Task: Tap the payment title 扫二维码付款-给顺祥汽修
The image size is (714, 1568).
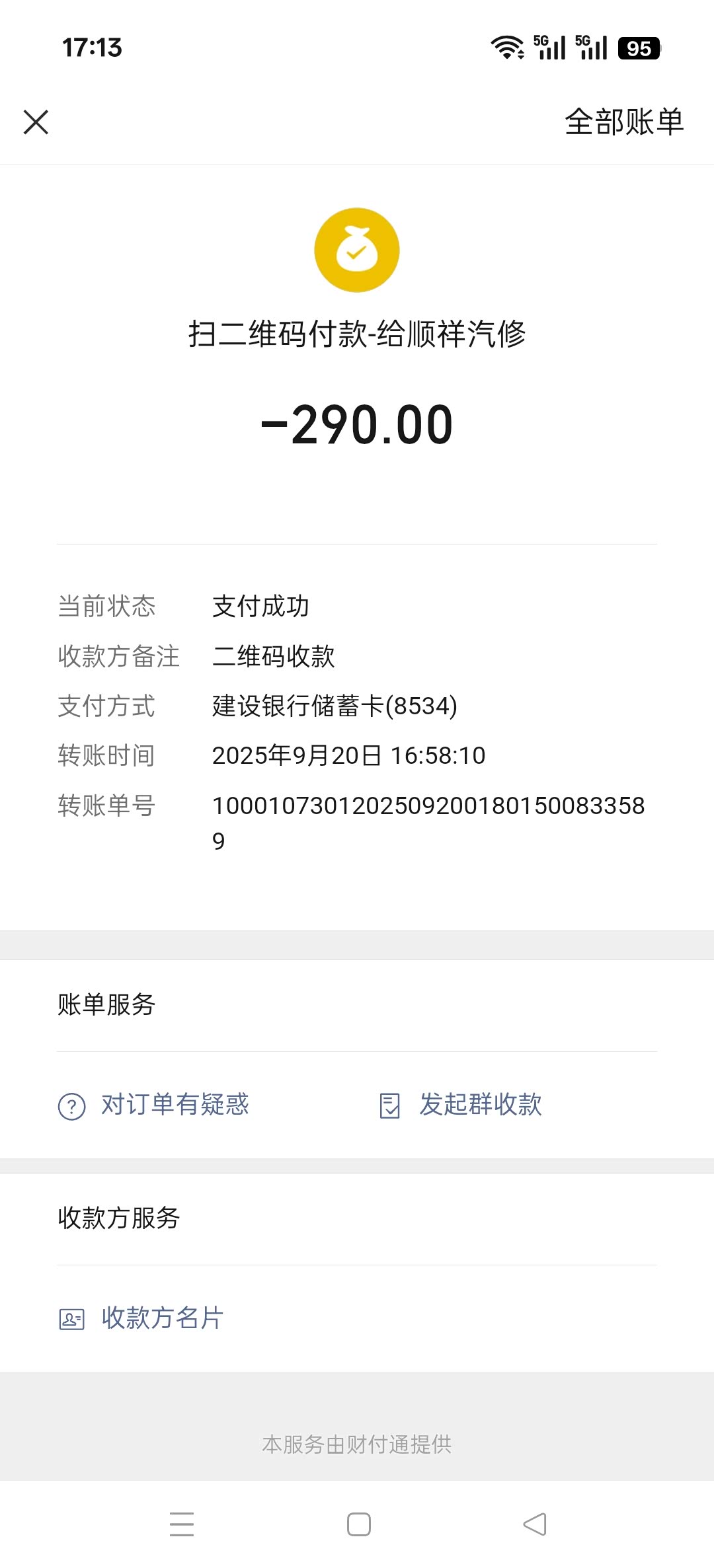Action: pyautogui.click(x=357, y=334)
